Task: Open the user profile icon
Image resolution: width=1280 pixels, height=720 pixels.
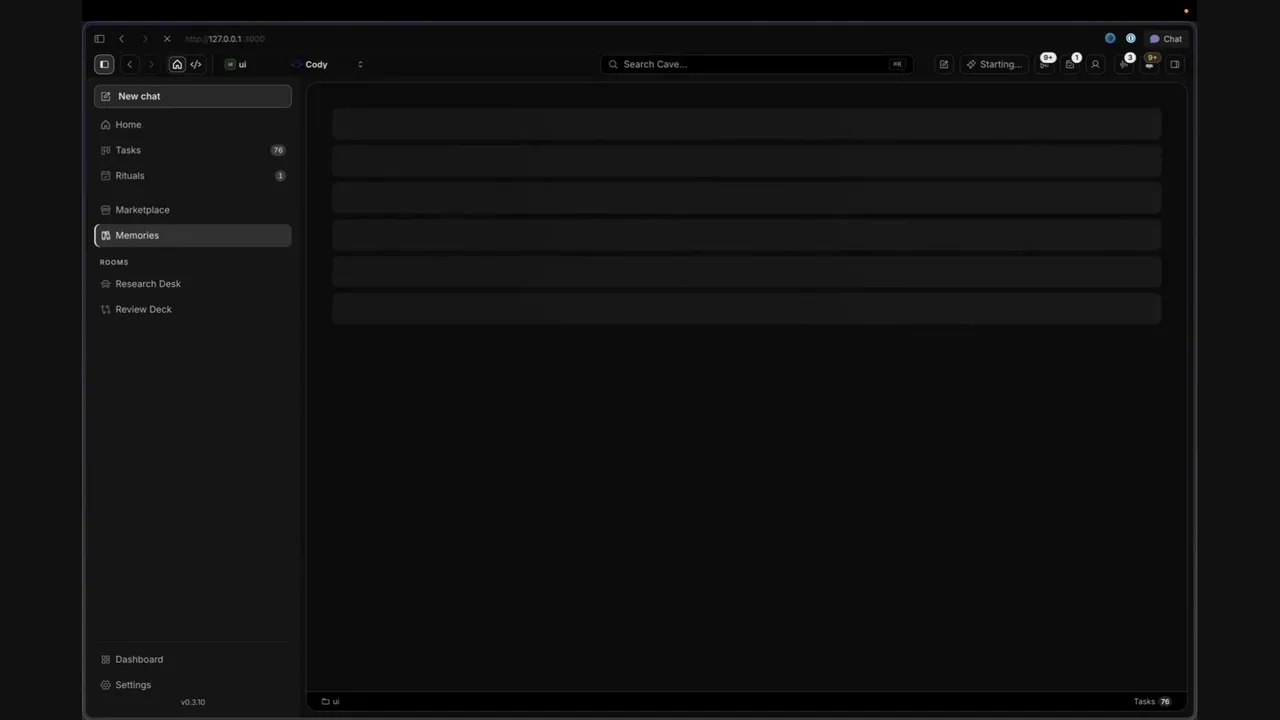Action: tap(1095, 64)
